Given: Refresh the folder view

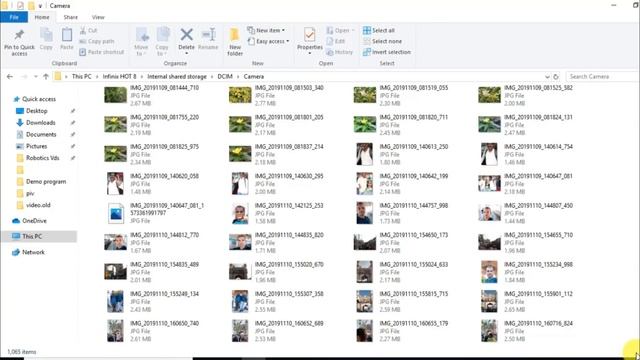Looking at the screenshot, I should [556, 76].
